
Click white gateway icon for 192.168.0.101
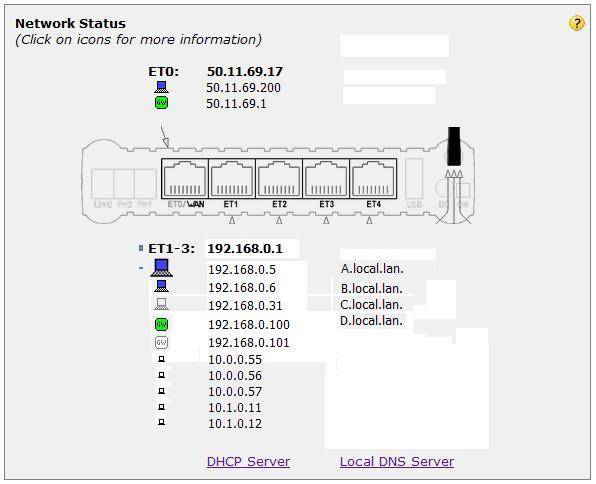click(x=162, y=343)
